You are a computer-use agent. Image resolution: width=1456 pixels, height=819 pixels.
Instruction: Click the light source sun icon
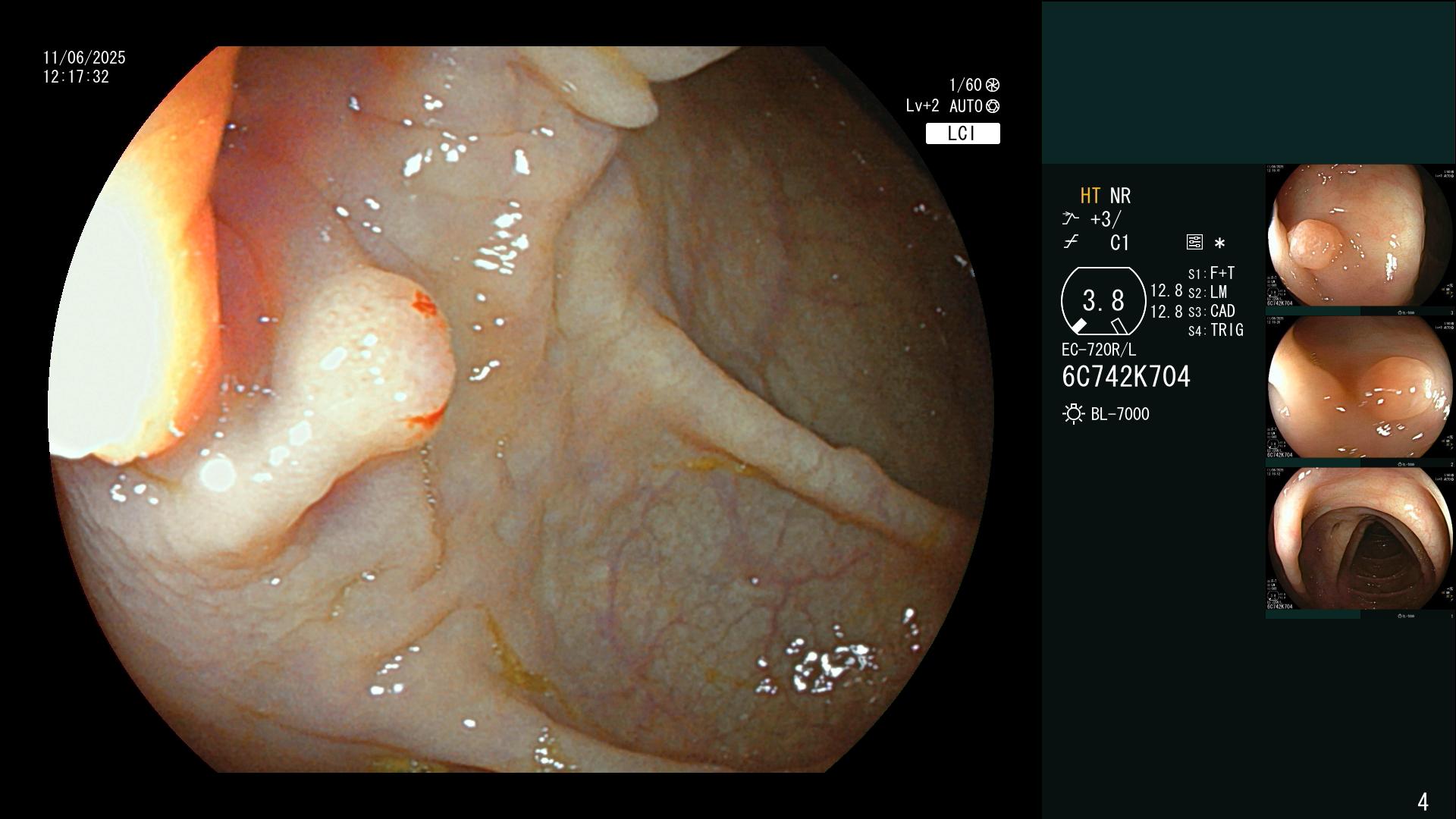click(1073, 414)
